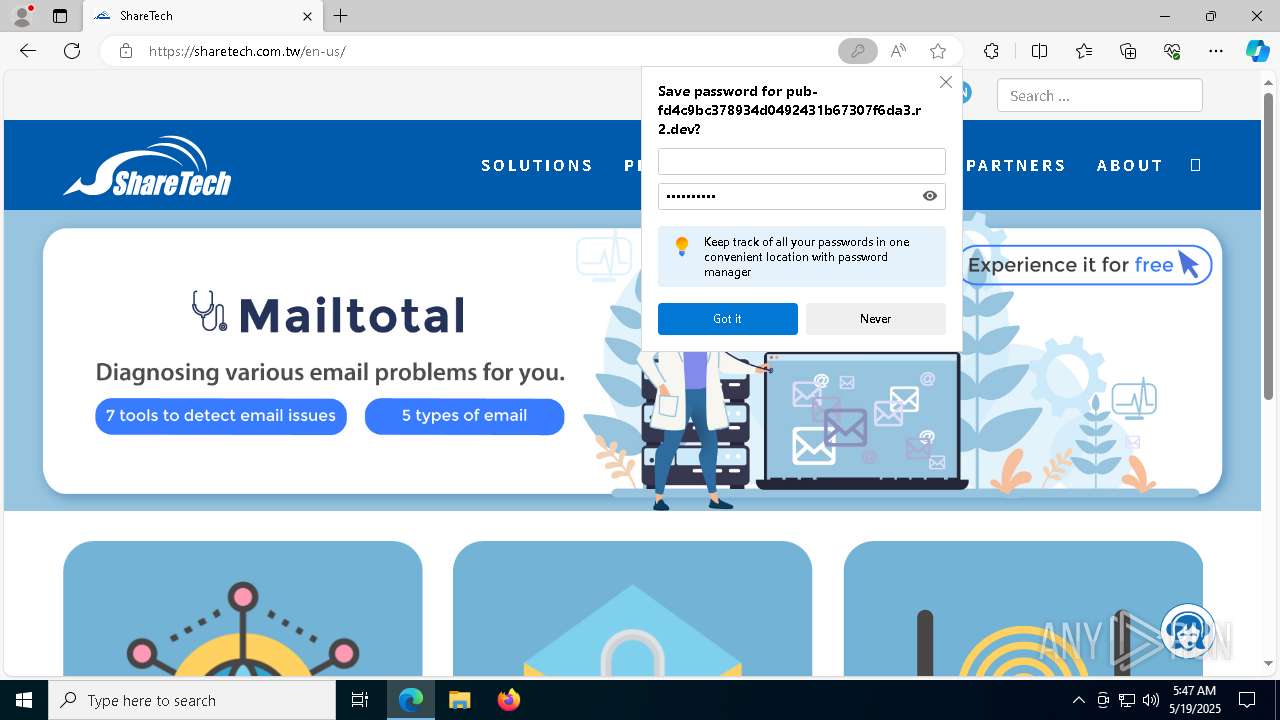Launch the Copilot sidebar icon
Viewport: 1280px width, 720px height.
(1257, 51)
